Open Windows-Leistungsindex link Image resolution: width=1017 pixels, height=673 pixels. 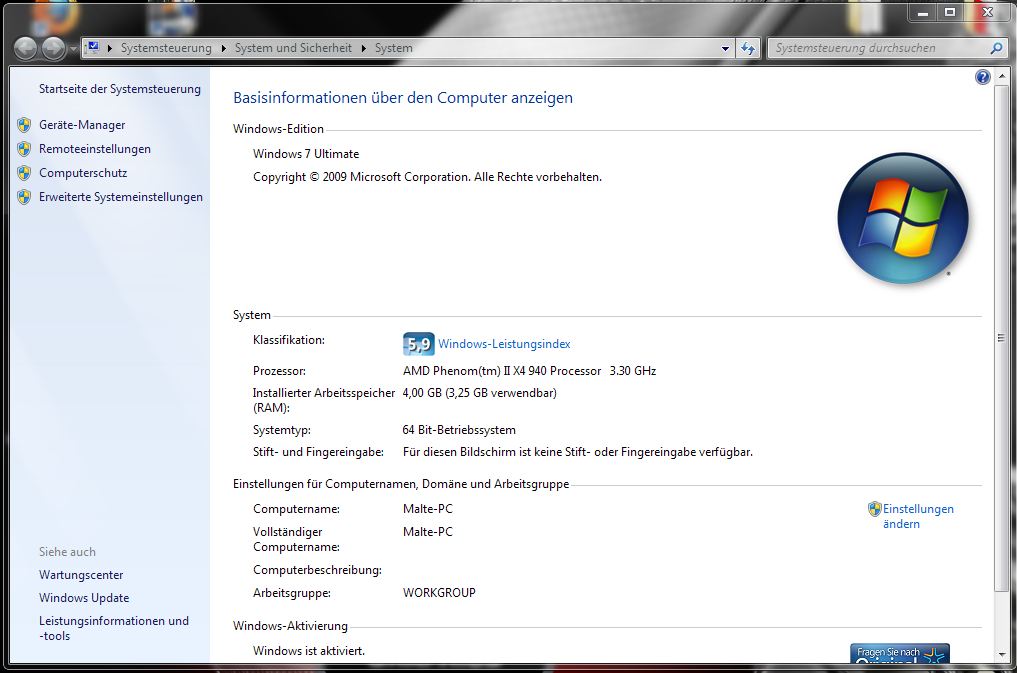504,344
